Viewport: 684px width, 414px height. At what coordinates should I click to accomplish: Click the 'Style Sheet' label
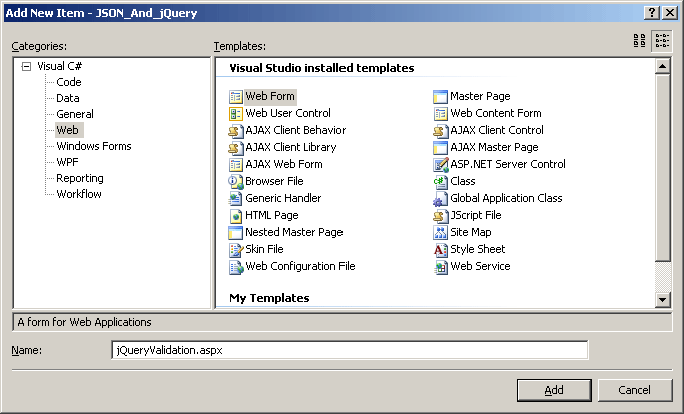[x=478, y=250]
